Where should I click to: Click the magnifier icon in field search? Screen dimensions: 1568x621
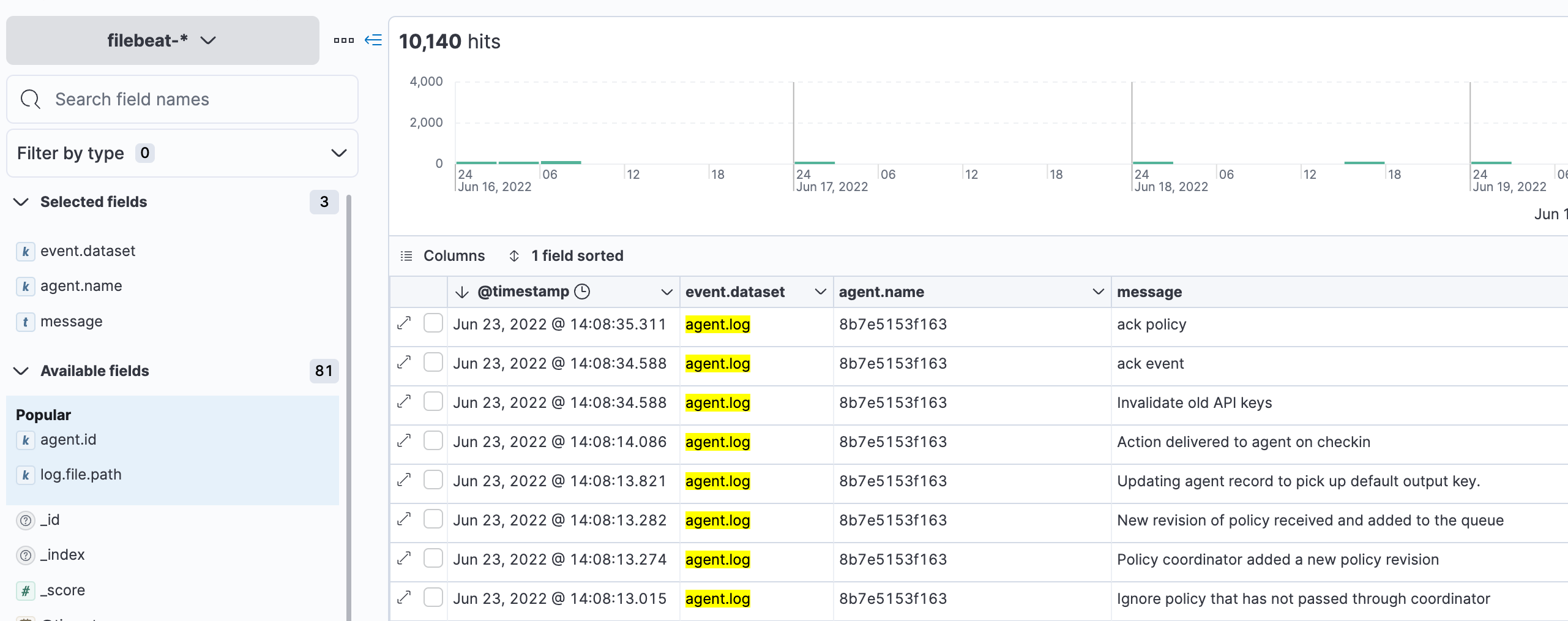pyautogui.click(x=30, y=99)
